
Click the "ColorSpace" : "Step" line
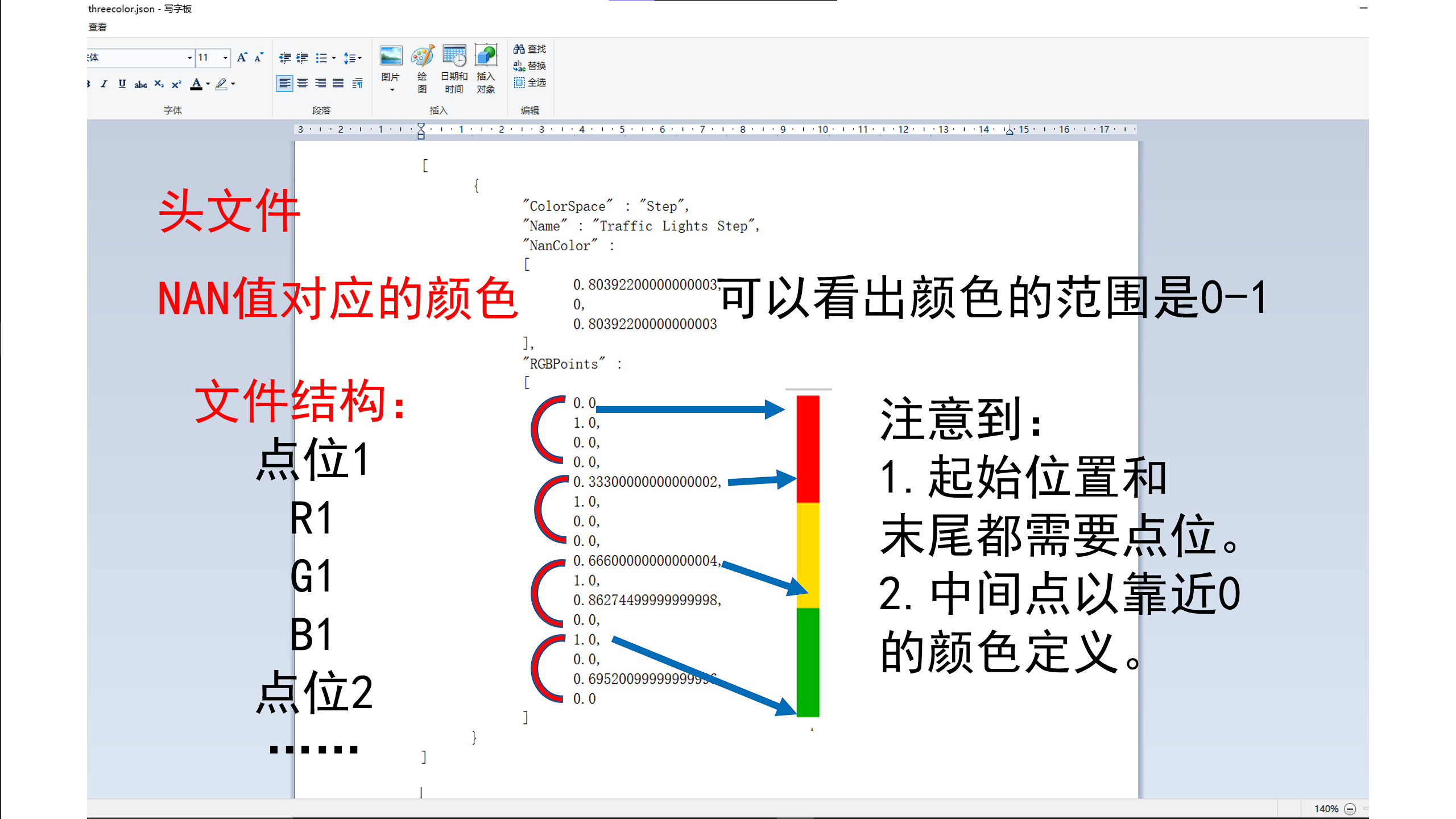pos(606,206)
